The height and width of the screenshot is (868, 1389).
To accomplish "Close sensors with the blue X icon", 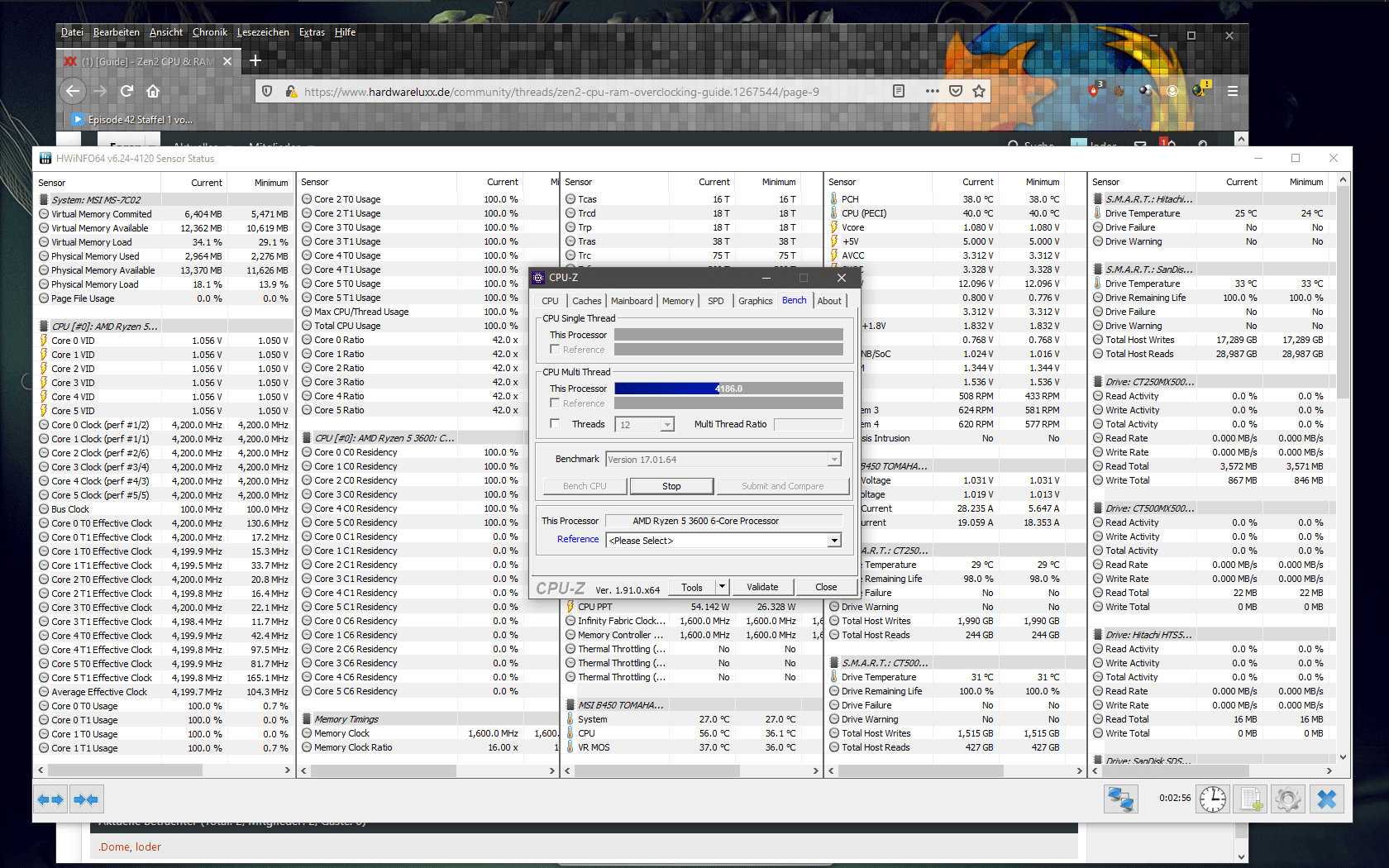I will (1326, 799).
